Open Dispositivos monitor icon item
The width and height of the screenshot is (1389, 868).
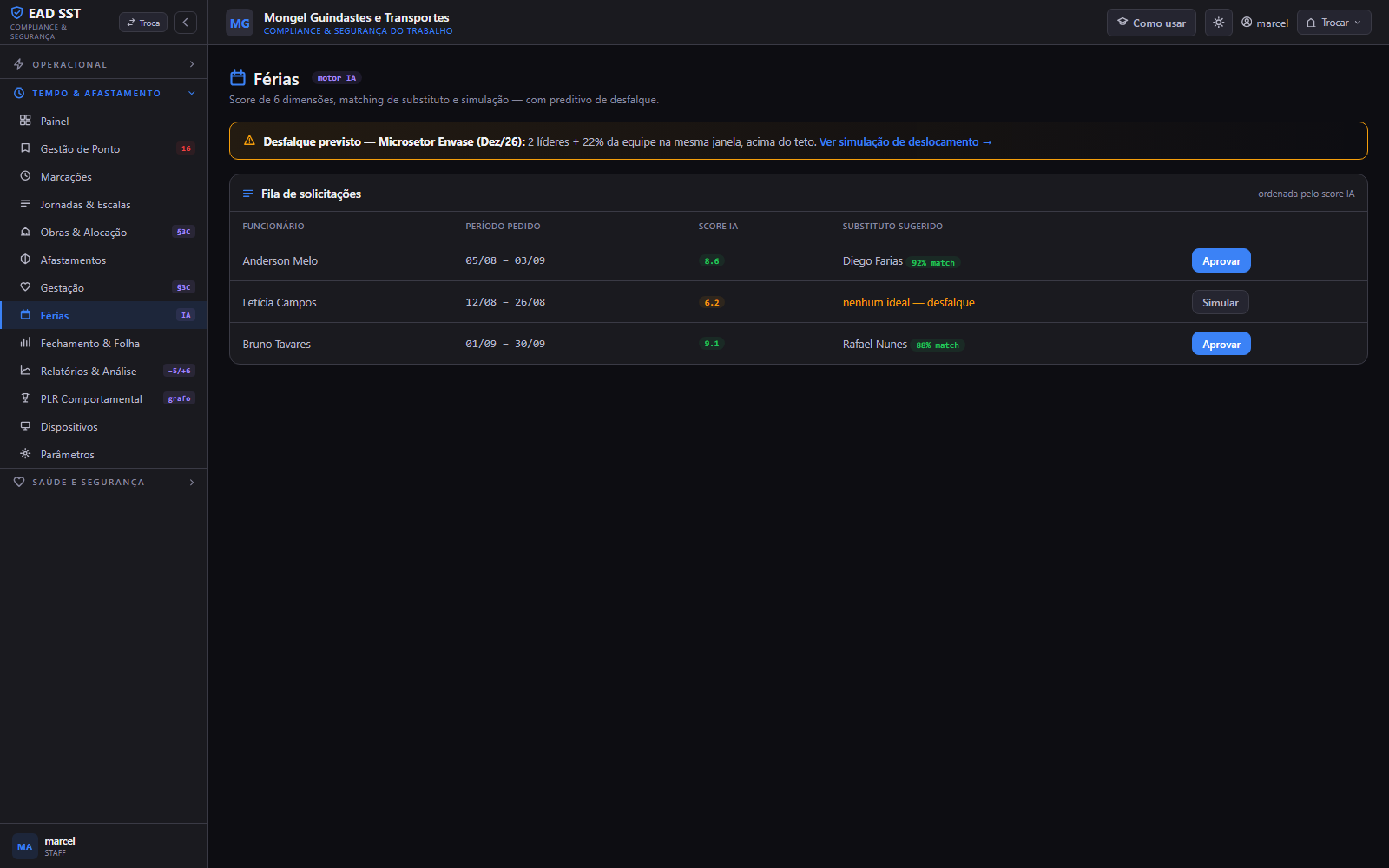25,426
